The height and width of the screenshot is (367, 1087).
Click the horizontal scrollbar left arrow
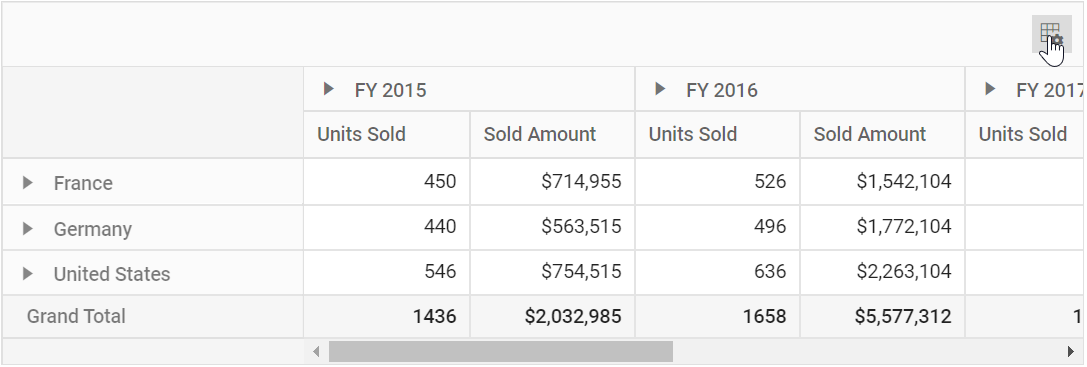[316, 352]
